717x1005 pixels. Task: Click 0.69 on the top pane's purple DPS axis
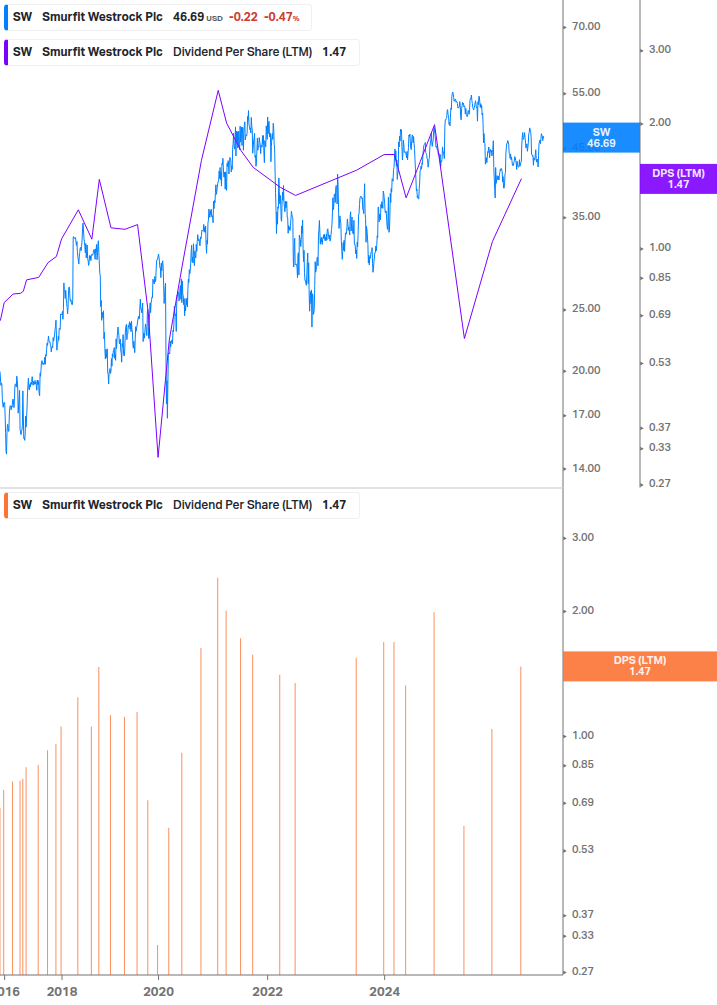(660, 315)
